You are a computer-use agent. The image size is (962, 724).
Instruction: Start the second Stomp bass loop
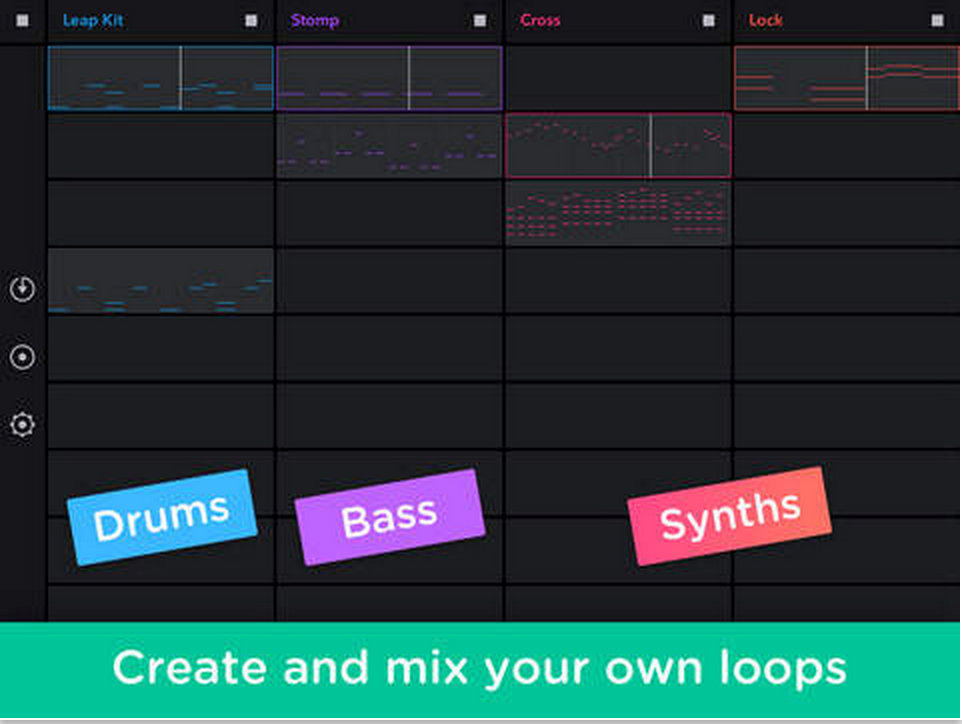tap(390, 146)
